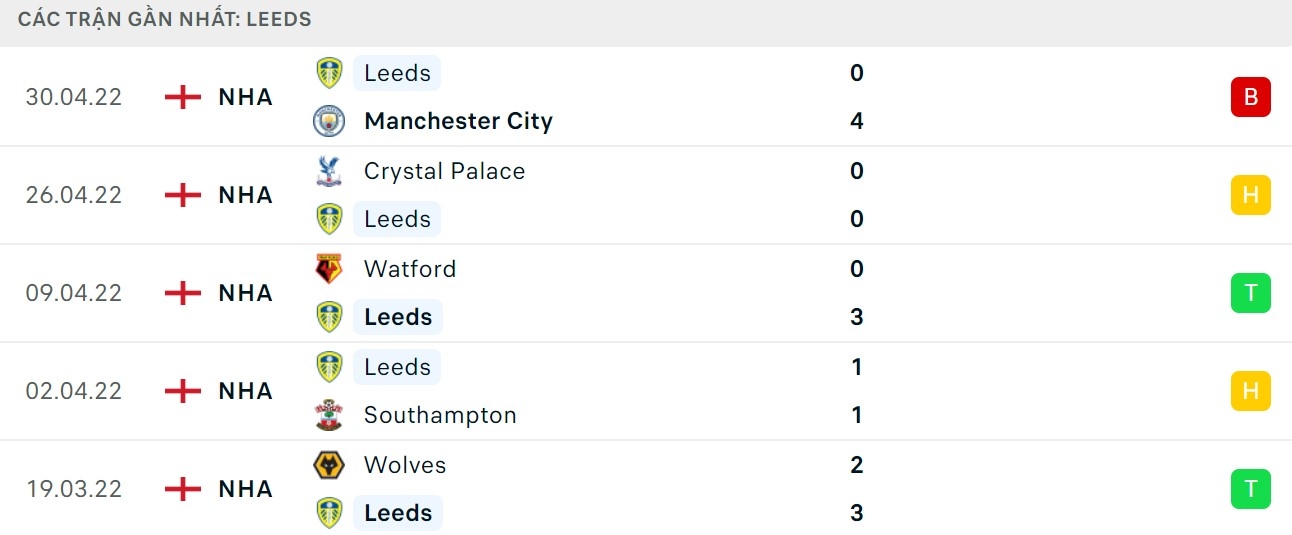Click the Watford club crest
This screenshot has width=1292, height=535.
pos(329,269)
